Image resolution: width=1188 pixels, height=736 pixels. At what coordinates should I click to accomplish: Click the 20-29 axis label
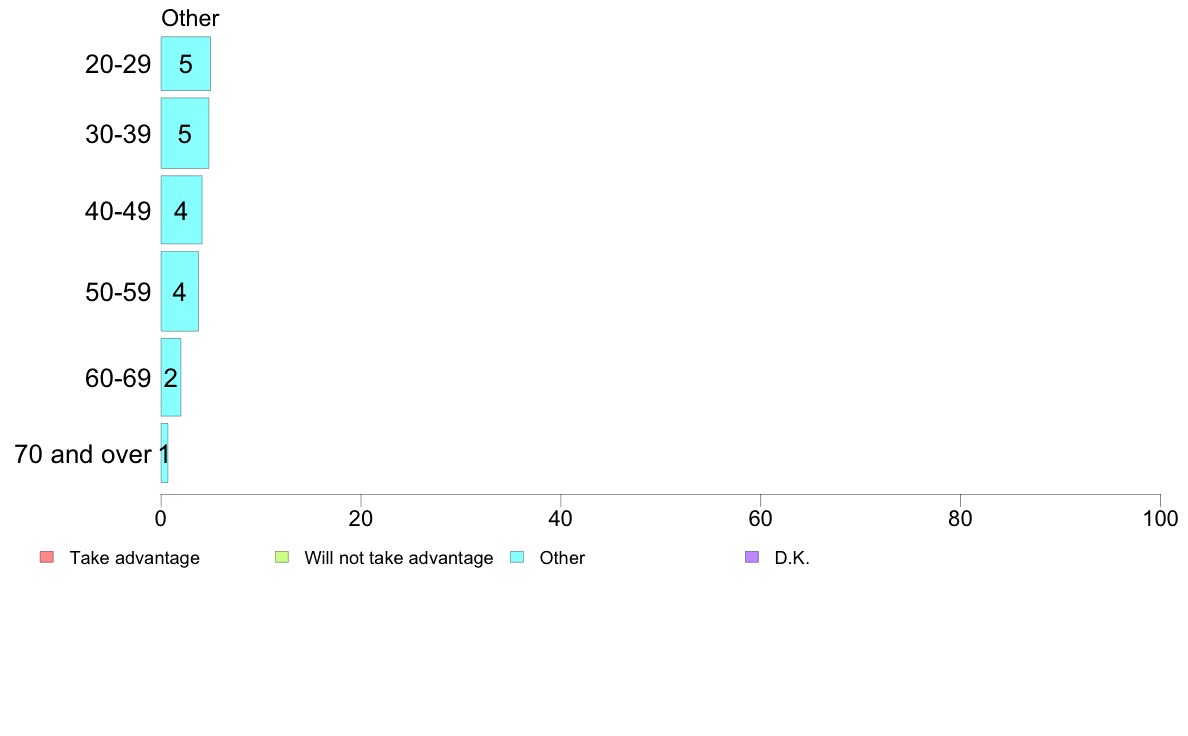[118, 64]
